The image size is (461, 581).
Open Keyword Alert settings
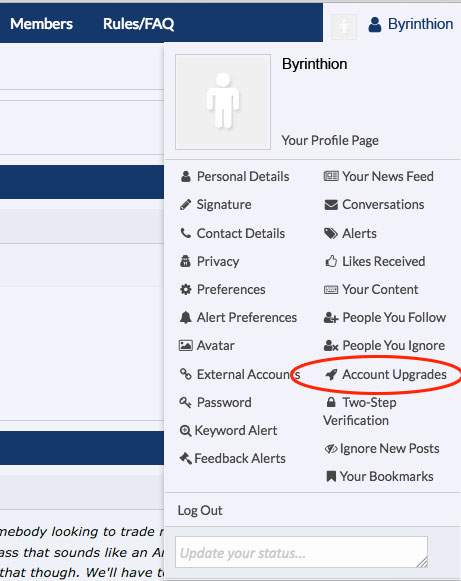click(228, 431)
